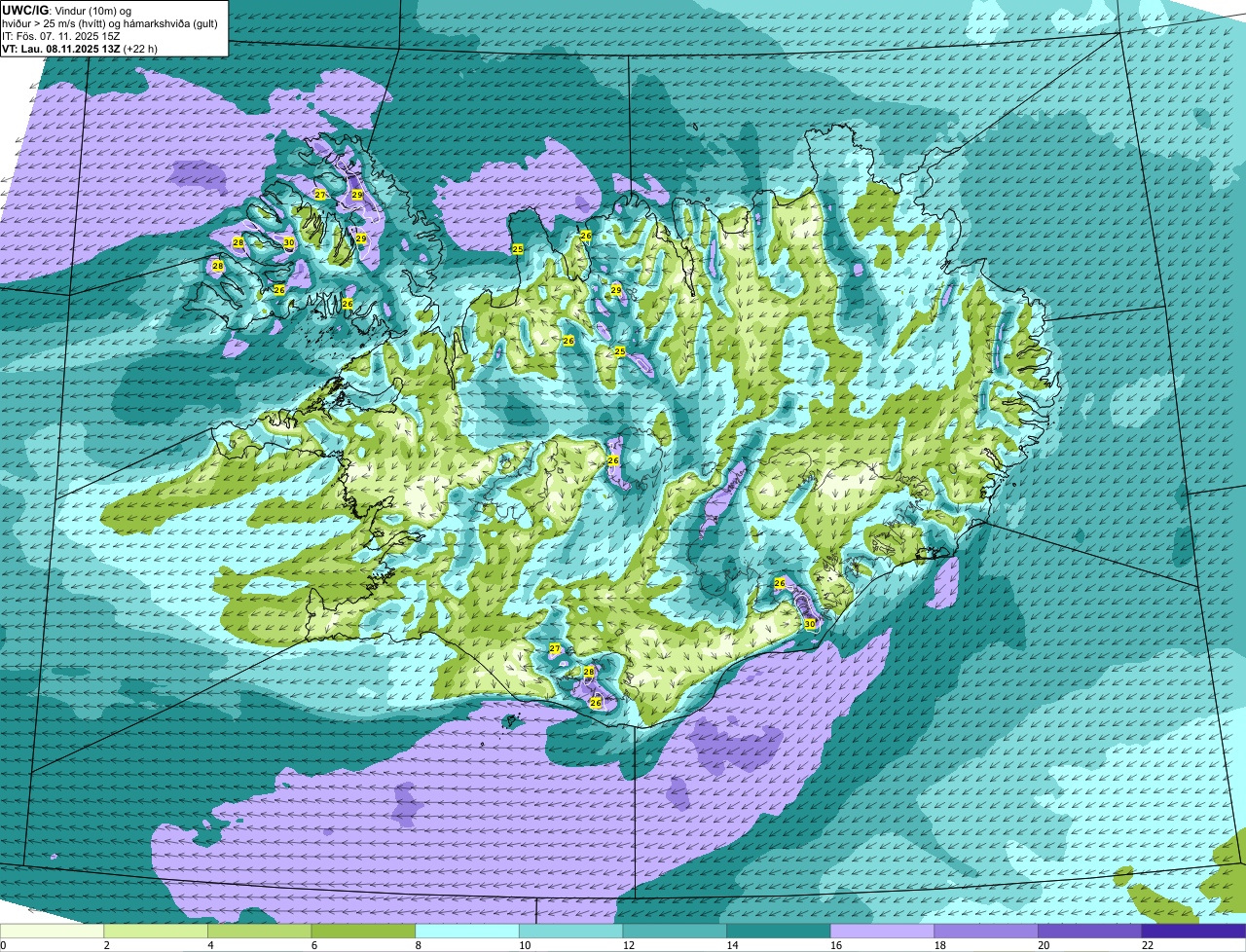Pick the violet 20–22 m/s legend swatch
The height and width of the screenshot is (952, 1246).
[x=1090, y=931]
